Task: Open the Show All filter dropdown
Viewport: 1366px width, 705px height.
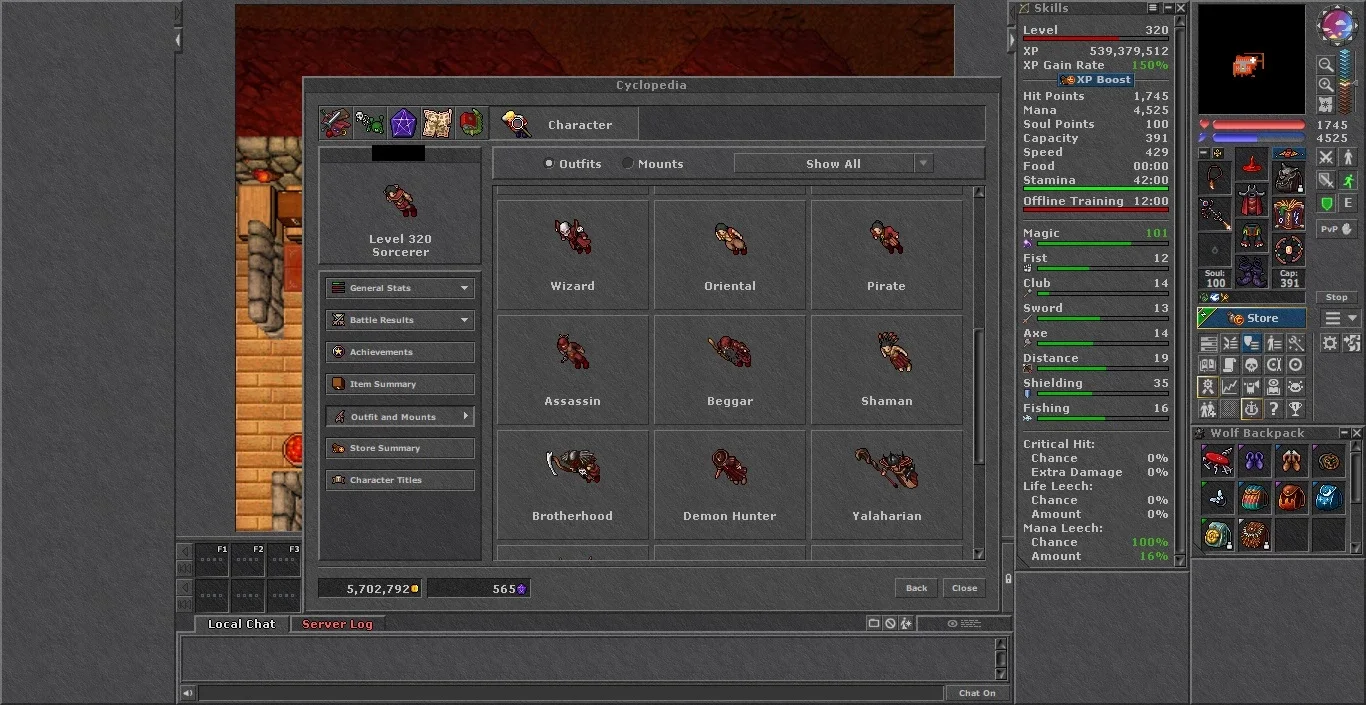Action: [833, 163]
